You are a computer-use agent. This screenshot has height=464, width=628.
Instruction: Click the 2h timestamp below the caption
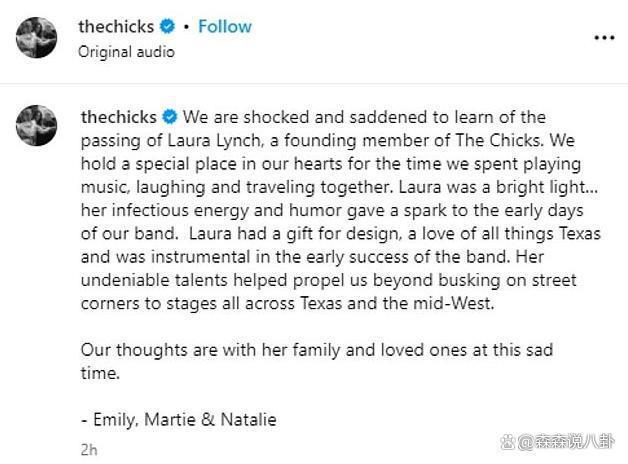click(x=89, y=451)
